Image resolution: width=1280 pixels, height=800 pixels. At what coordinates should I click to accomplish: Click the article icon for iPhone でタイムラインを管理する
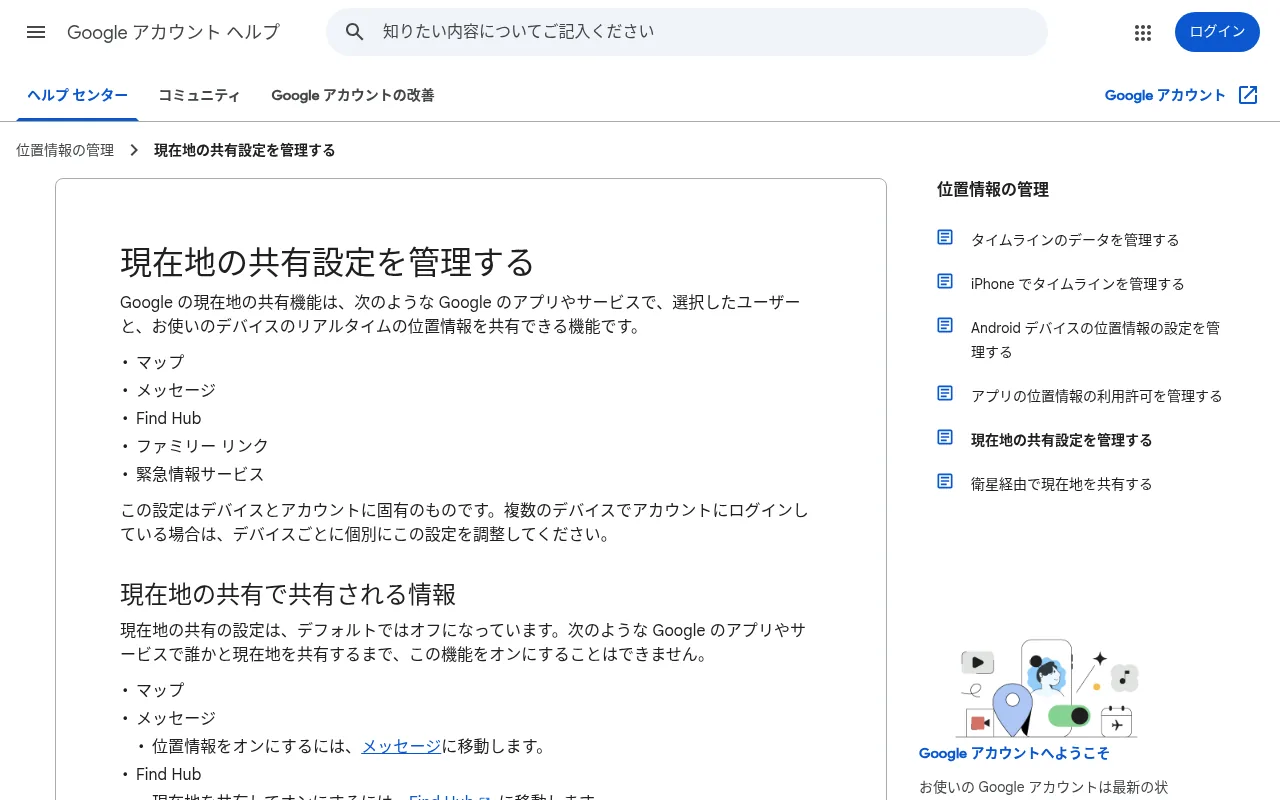click(945, 281)
